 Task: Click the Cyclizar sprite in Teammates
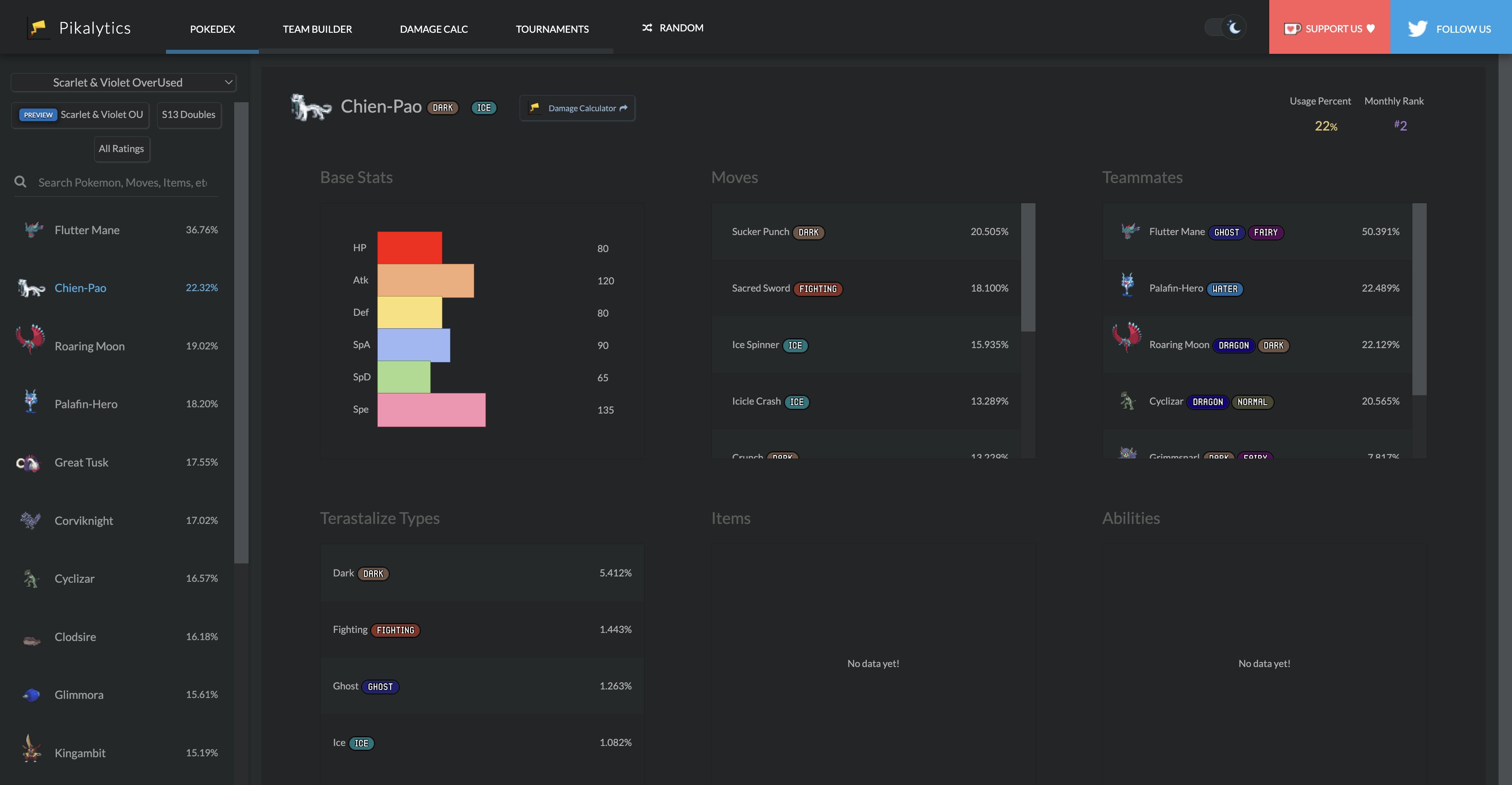(x=1127, y=401)
